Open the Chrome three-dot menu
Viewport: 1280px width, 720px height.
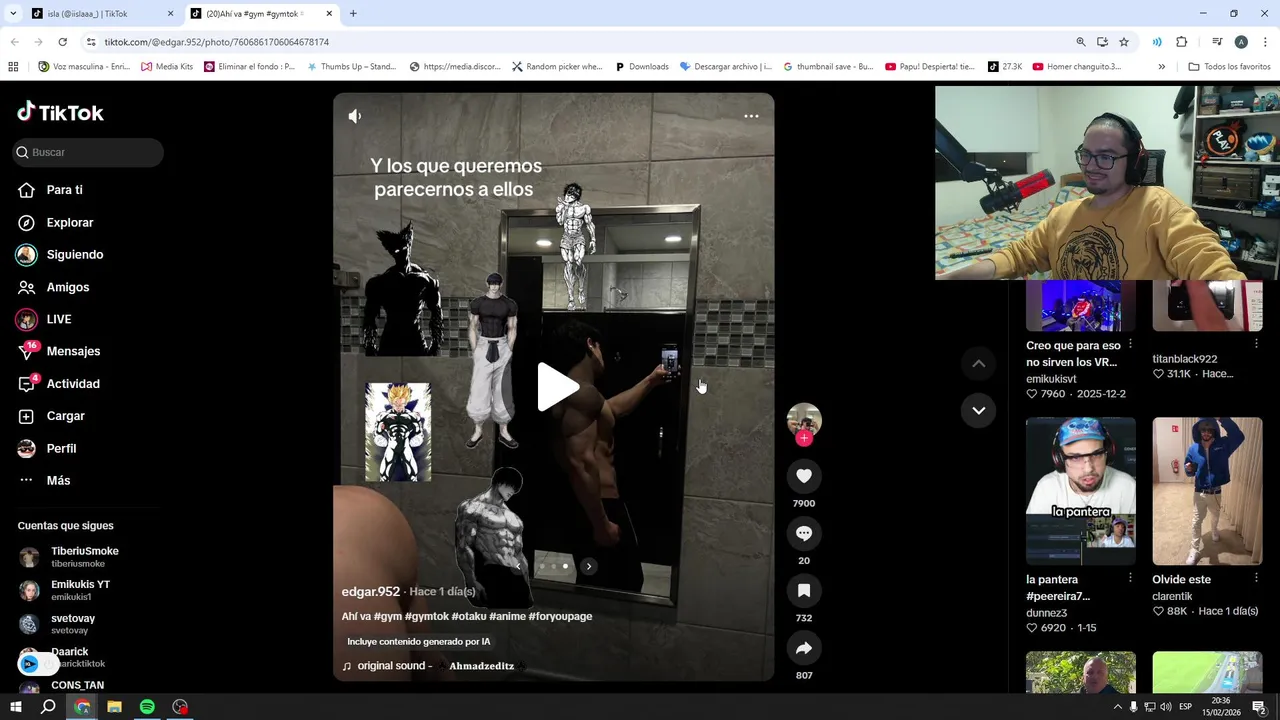point(1266,42)
